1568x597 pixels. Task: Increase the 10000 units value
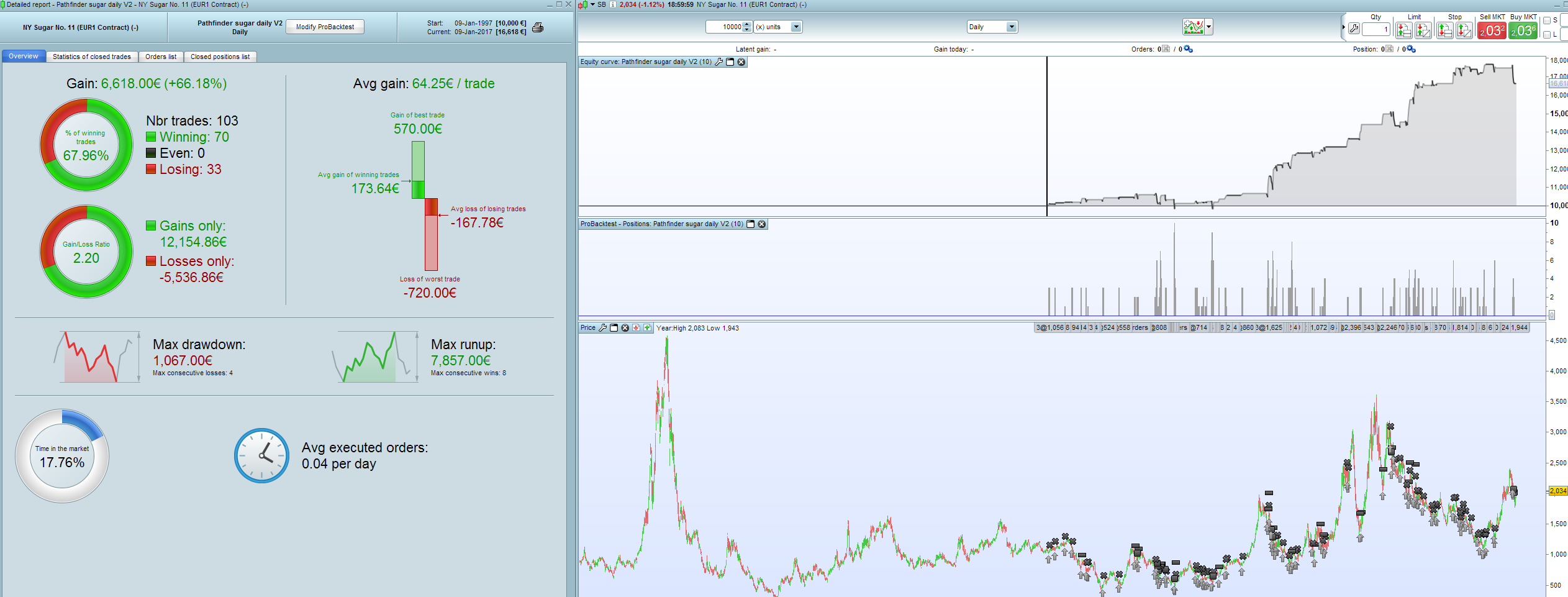point(747,24)
